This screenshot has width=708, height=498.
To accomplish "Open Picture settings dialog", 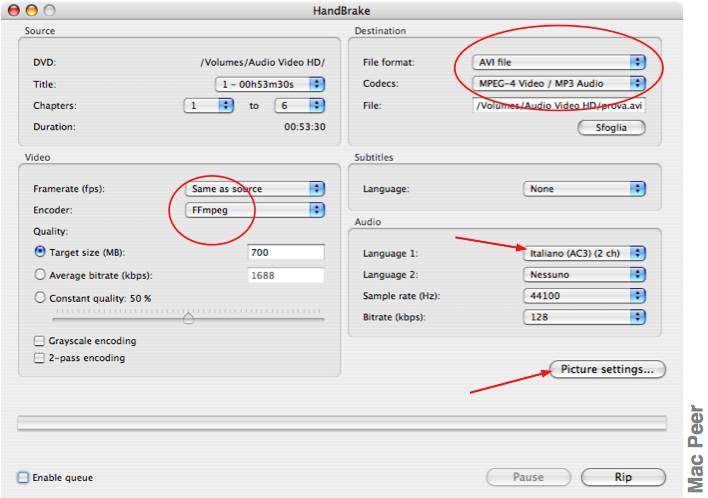I will 607,369.
